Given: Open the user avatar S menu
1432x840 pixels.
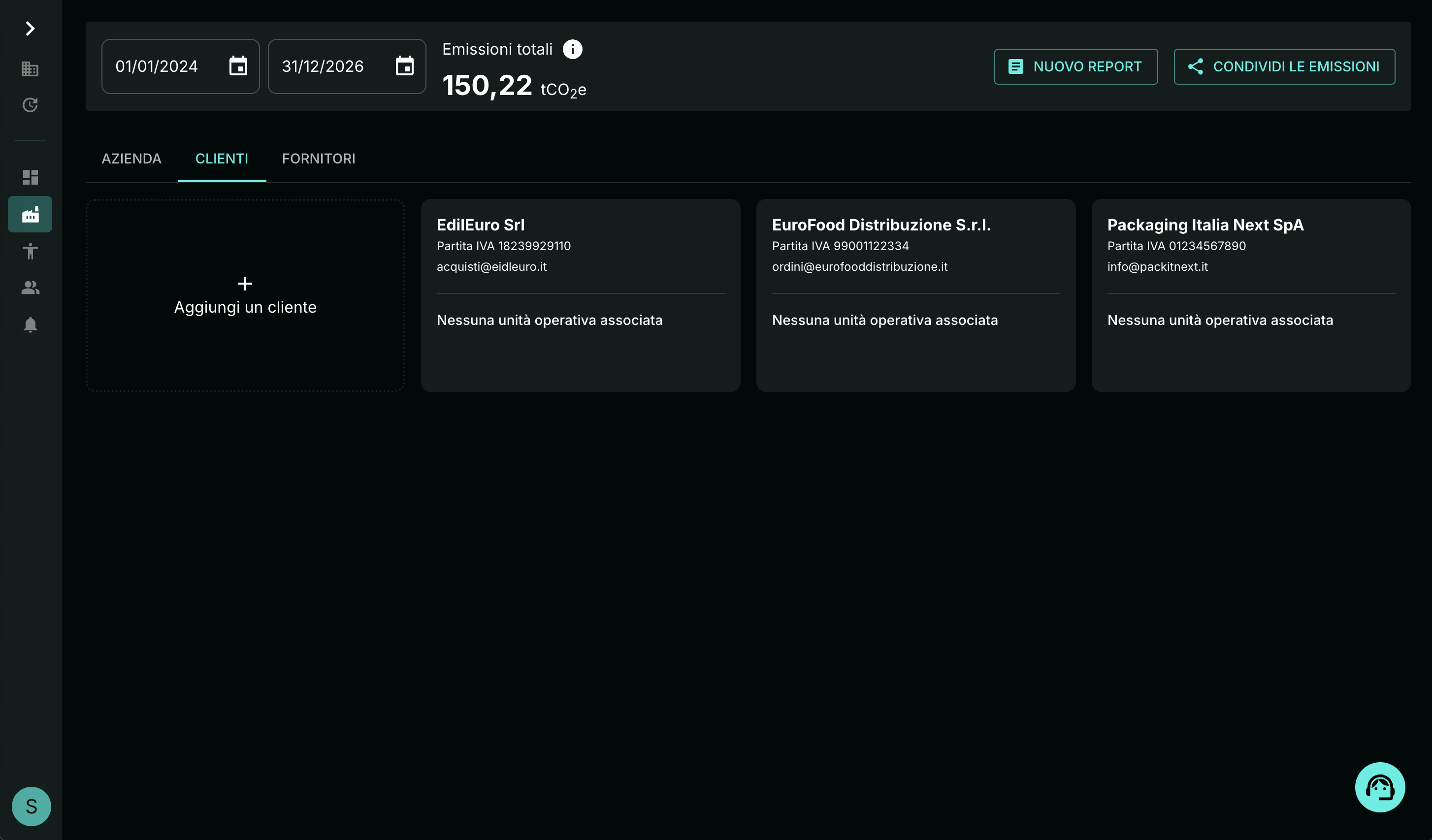Looking at the screenshot, I should point(31,806).
